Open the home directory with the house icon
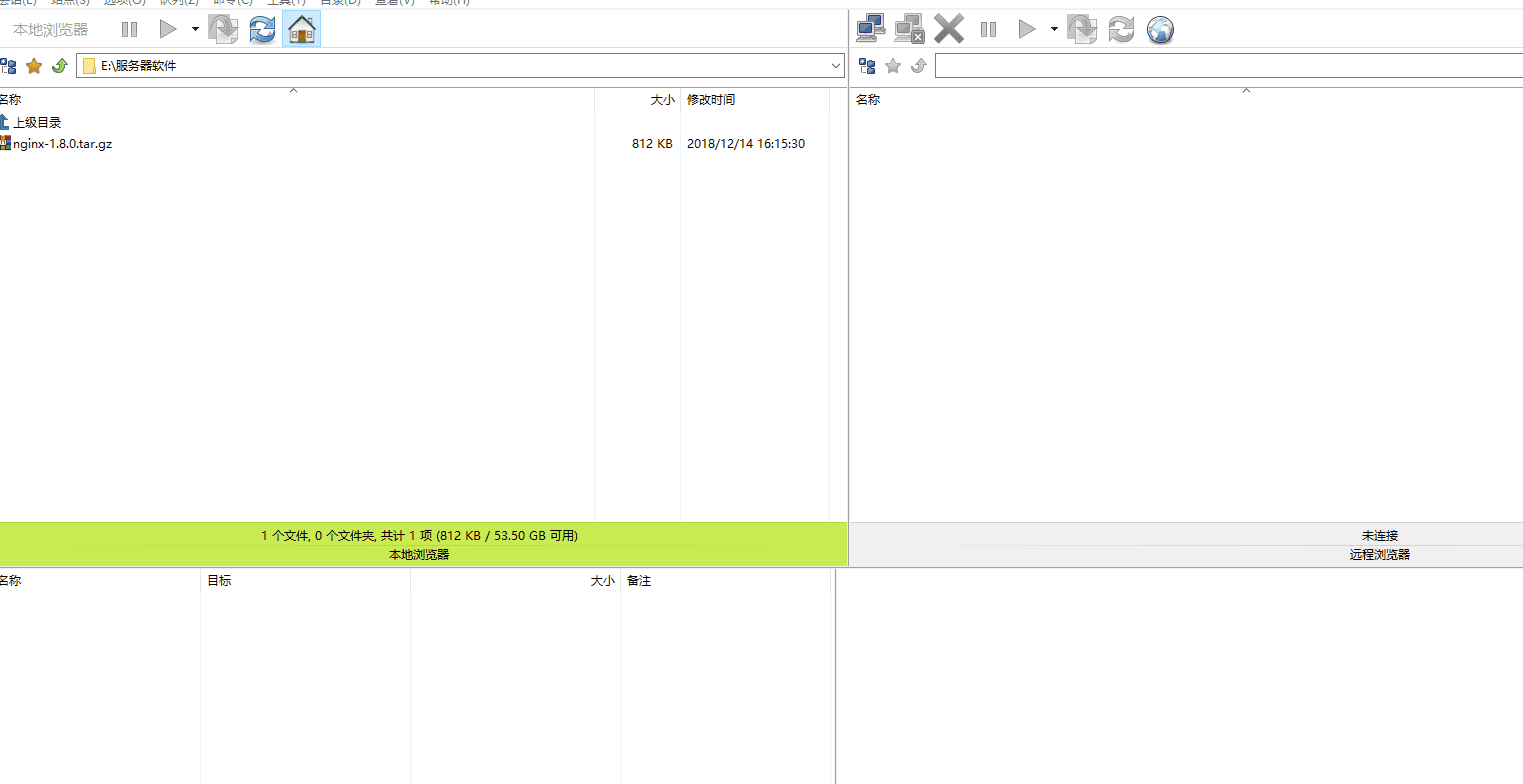Image resolution: width=1523 pixels, height=784 pixels. click(x=301, y=29)
